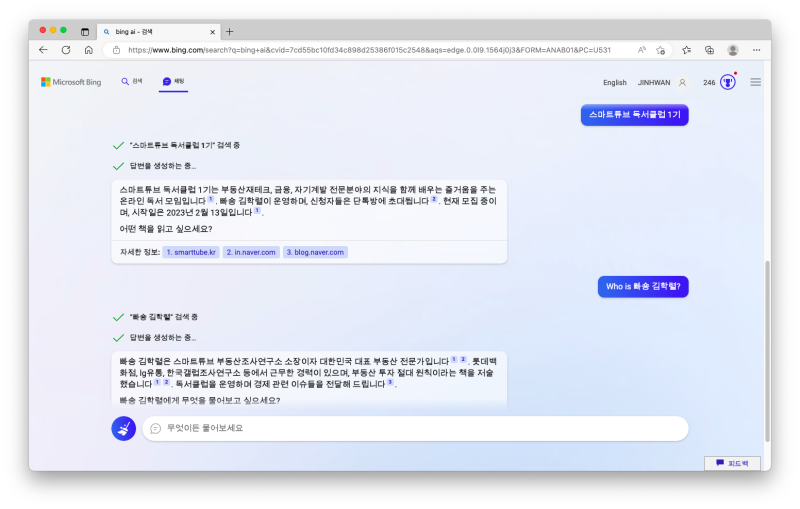Add this page to favorites star icon
The height and width of the screenshot is (509, 800).
click(661, 50)
